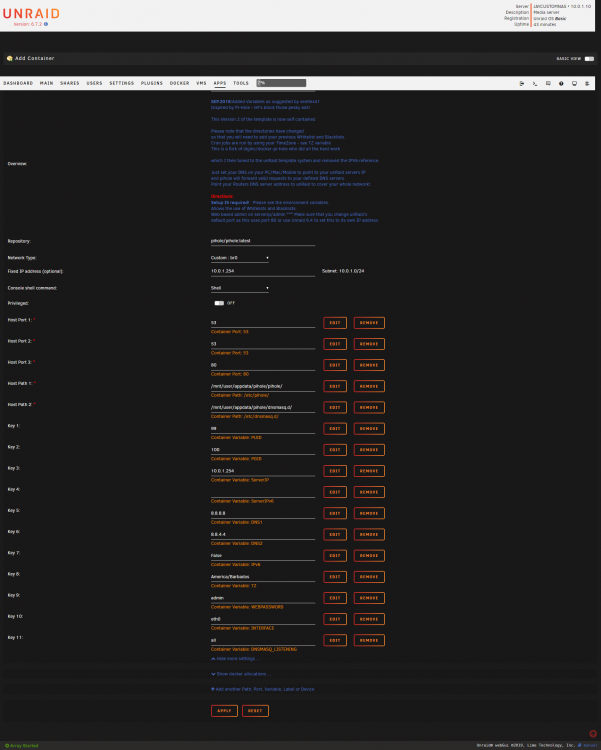Switch to the Users tab
This screenshot has width=601, height=750.
[x=94, y=83]
